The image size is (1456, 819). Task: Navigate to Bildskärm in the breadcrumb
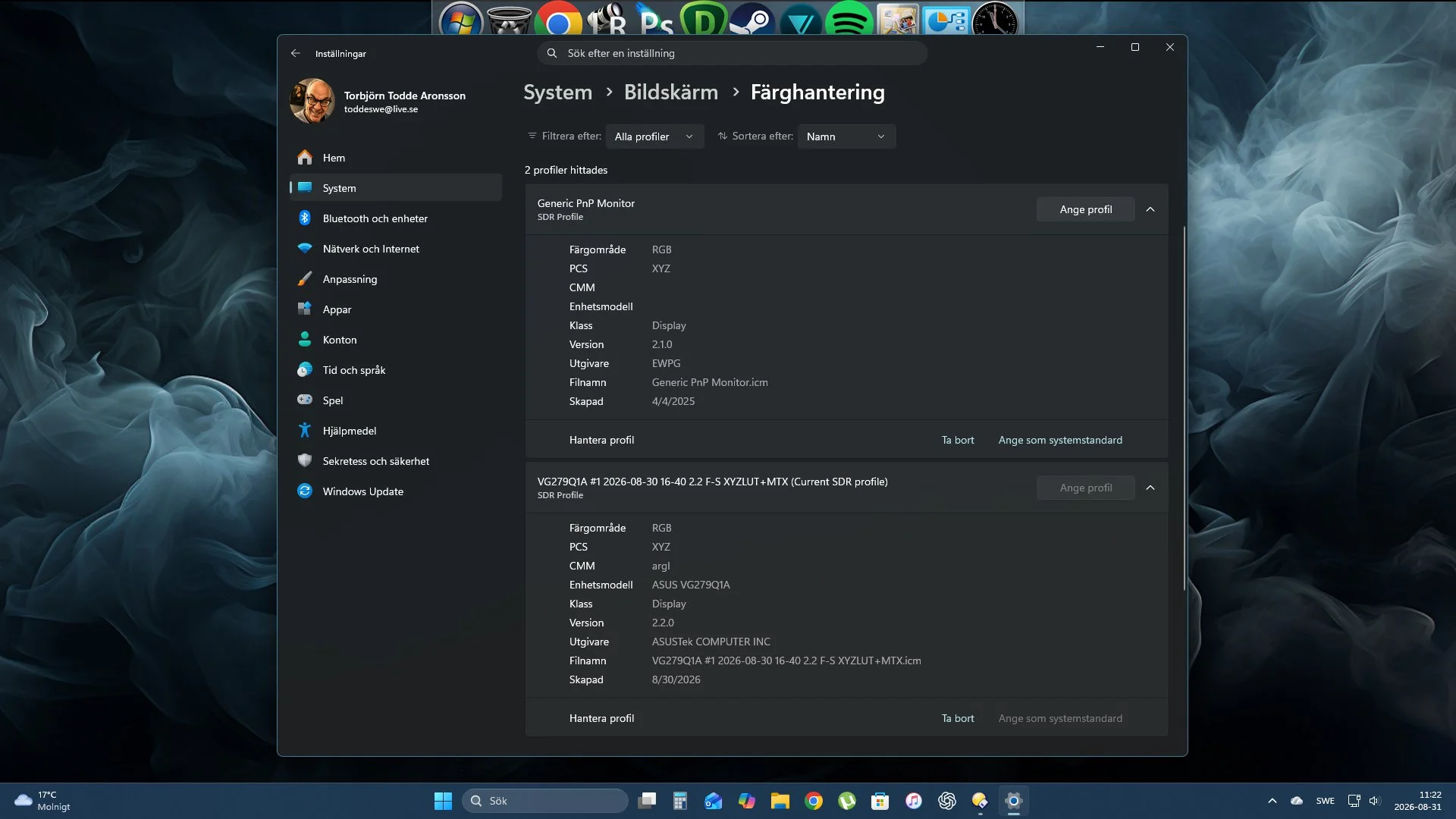click(670, 93)
